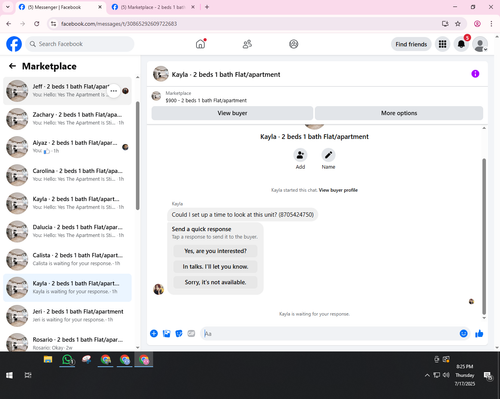Click the browser reload icon

(x=37, y=24)
